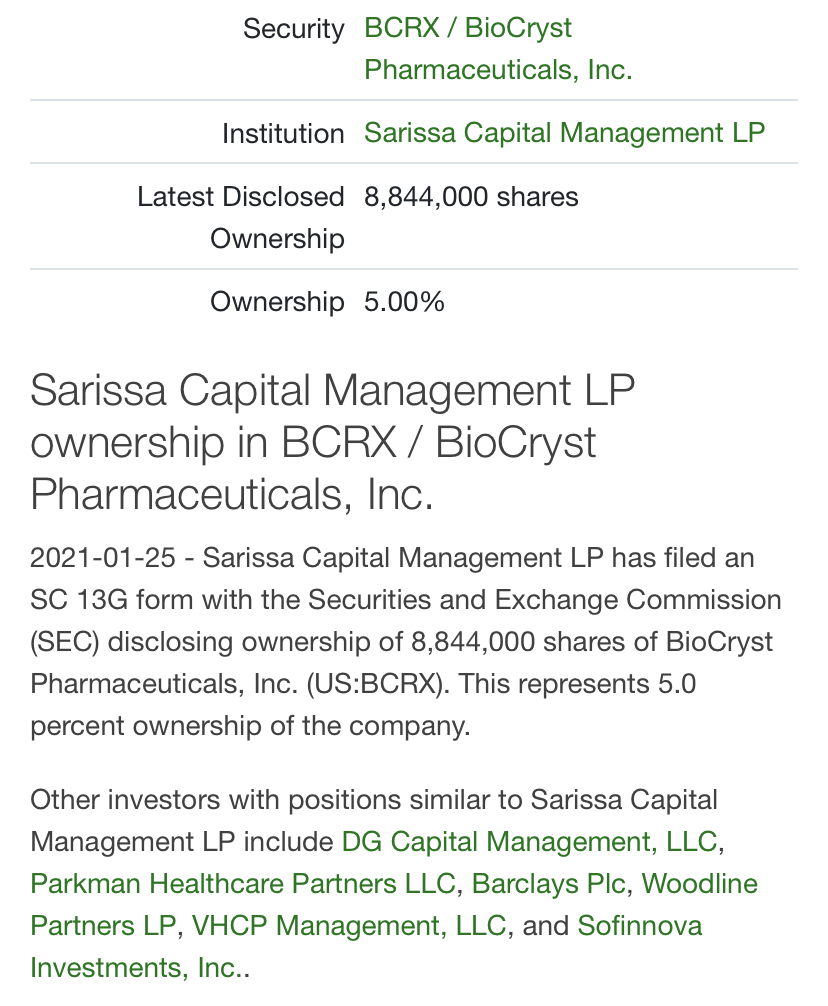Click the 5.00% ownership value
The image size is (828, 1006).
coord(404,302)
